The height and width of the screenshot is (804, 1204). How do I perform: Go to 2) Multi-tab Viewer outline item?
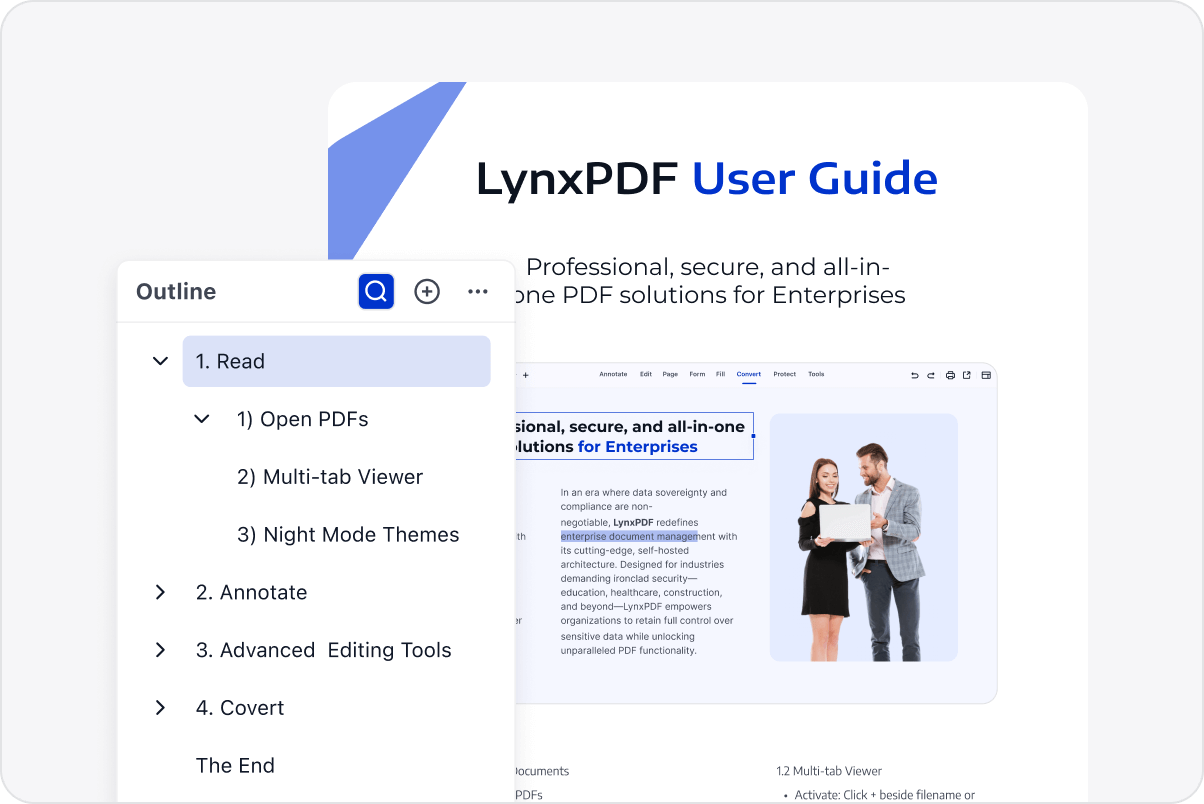click(x=329, y=477)
